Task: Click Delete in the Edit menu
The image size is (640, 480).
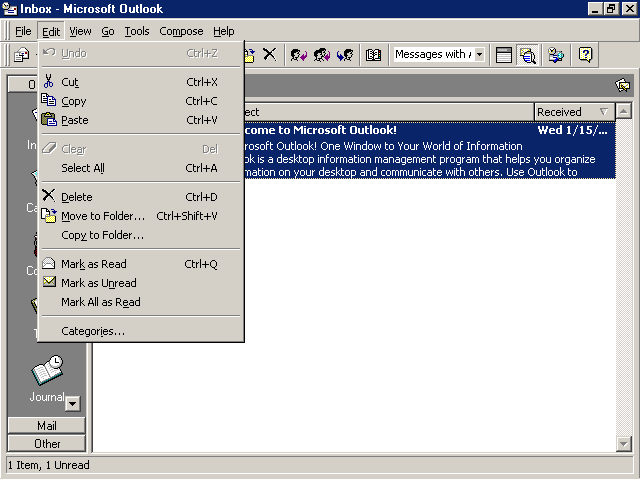Action: (141, 197)
